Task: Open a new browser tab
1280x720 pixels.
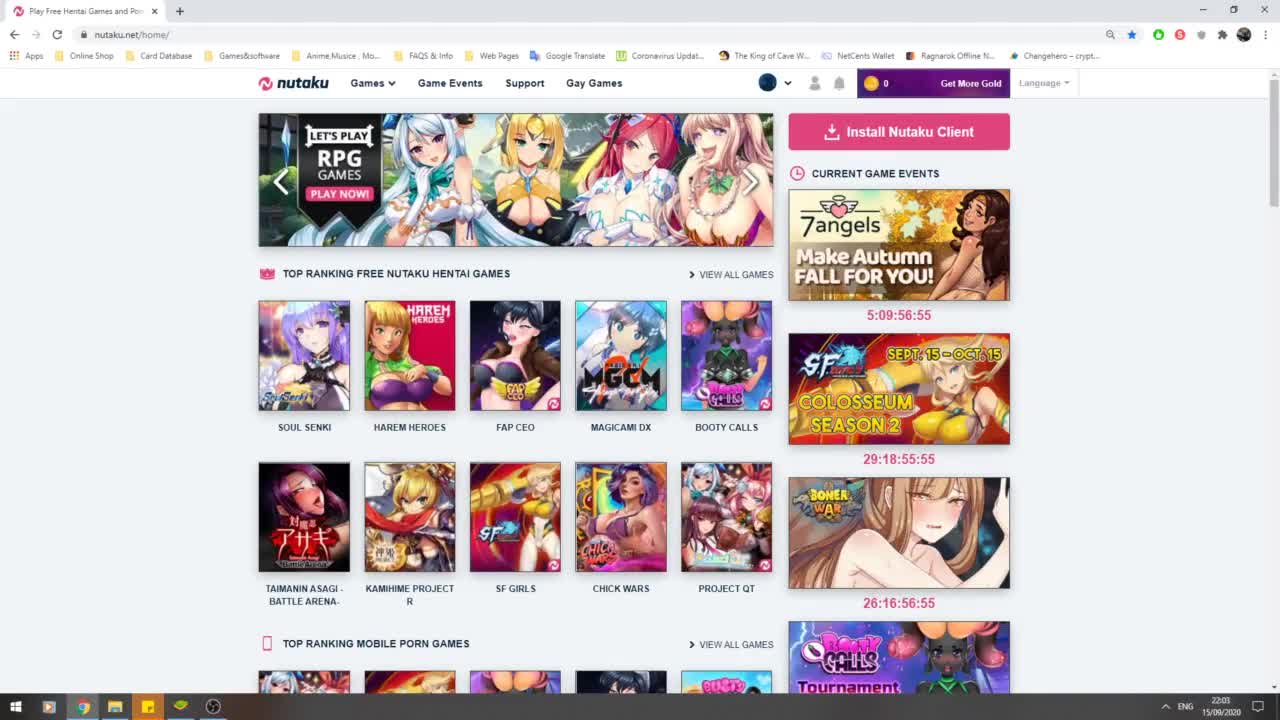Action: (x=179, y=11)
